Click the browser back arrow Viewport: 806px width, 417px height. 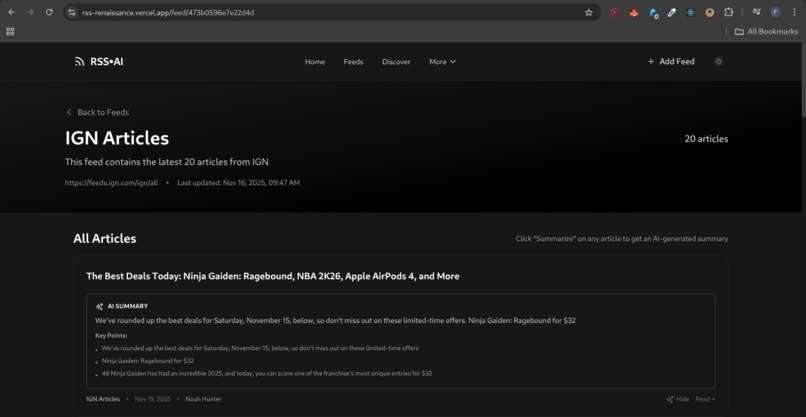point(12,12)
